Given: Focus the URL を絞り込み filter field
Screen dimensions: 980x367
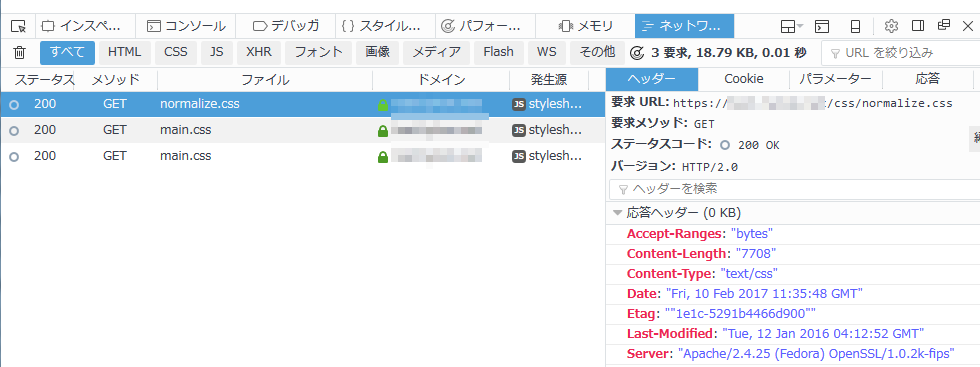Looking at the screenshot, I should 901,53.
